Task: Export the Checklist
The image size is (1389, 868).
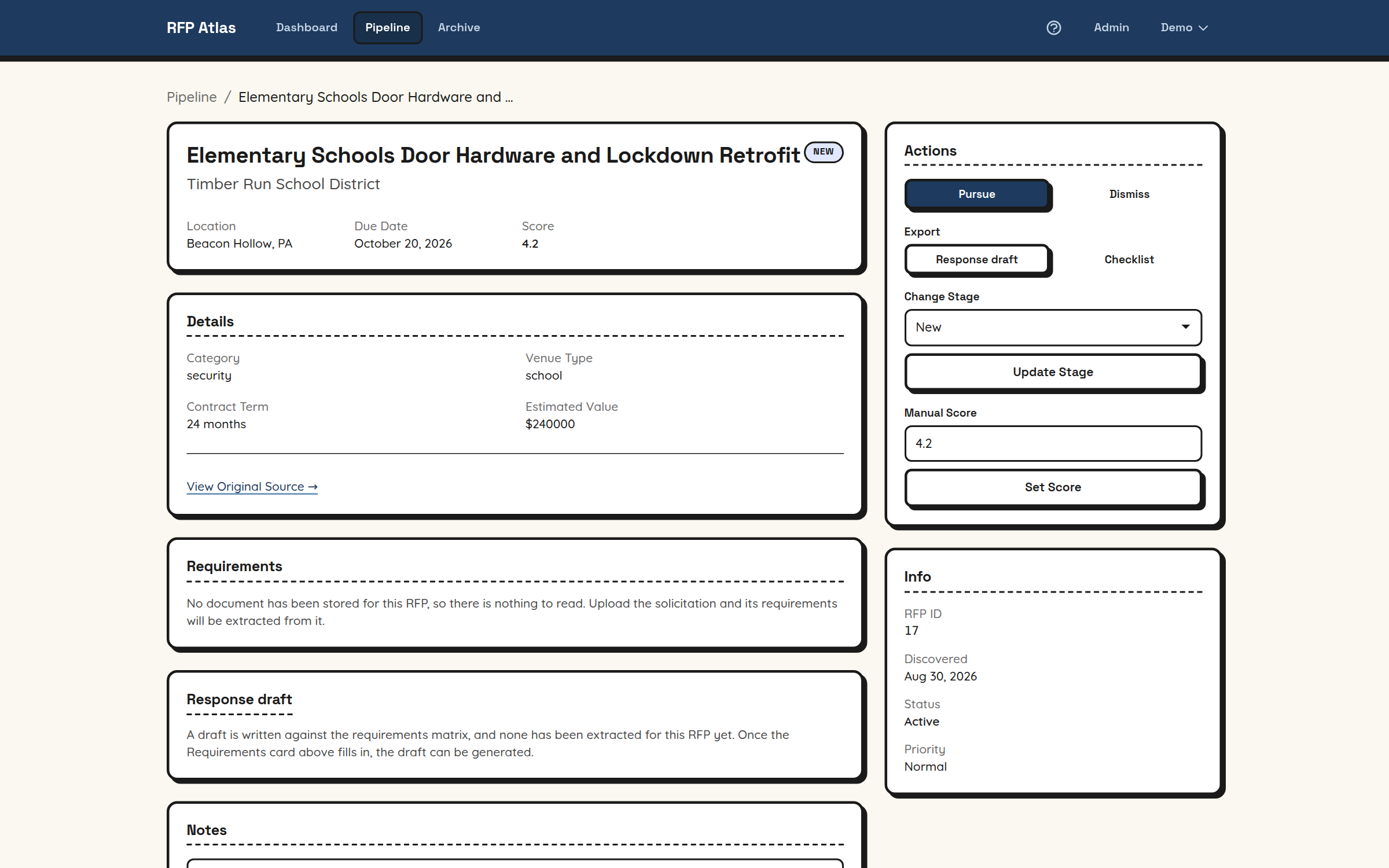Action: point(1129,260)
